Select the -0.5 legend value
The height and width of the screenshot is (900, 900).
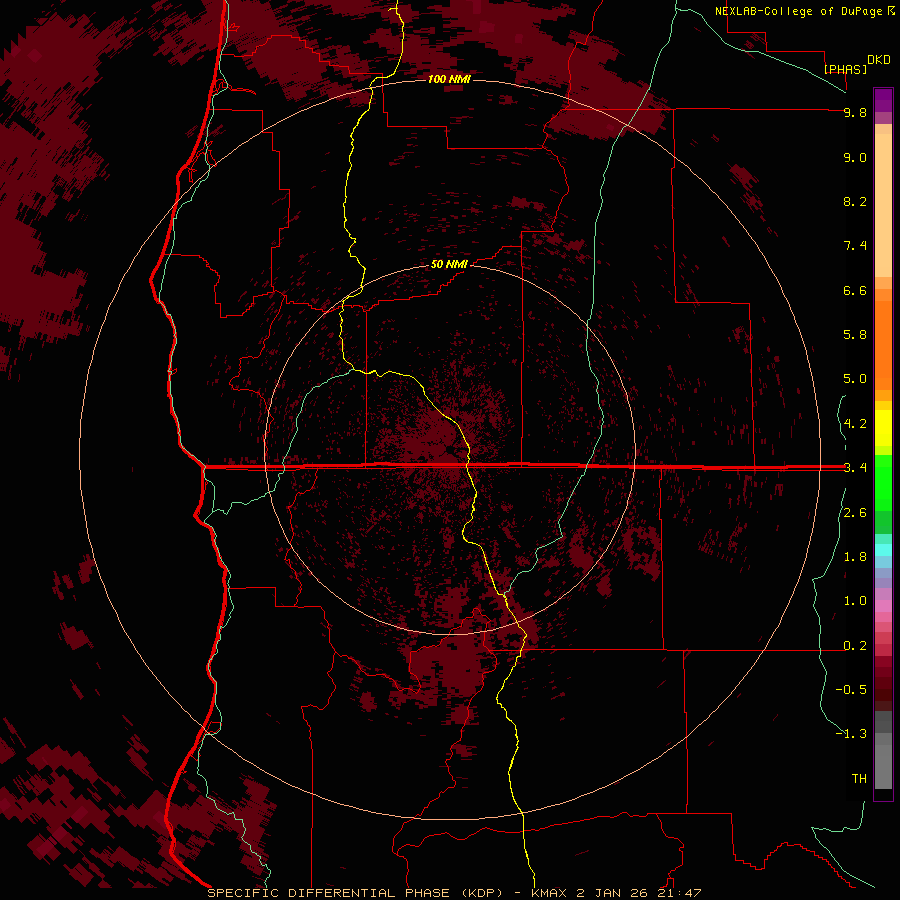[x=851, y=689]
